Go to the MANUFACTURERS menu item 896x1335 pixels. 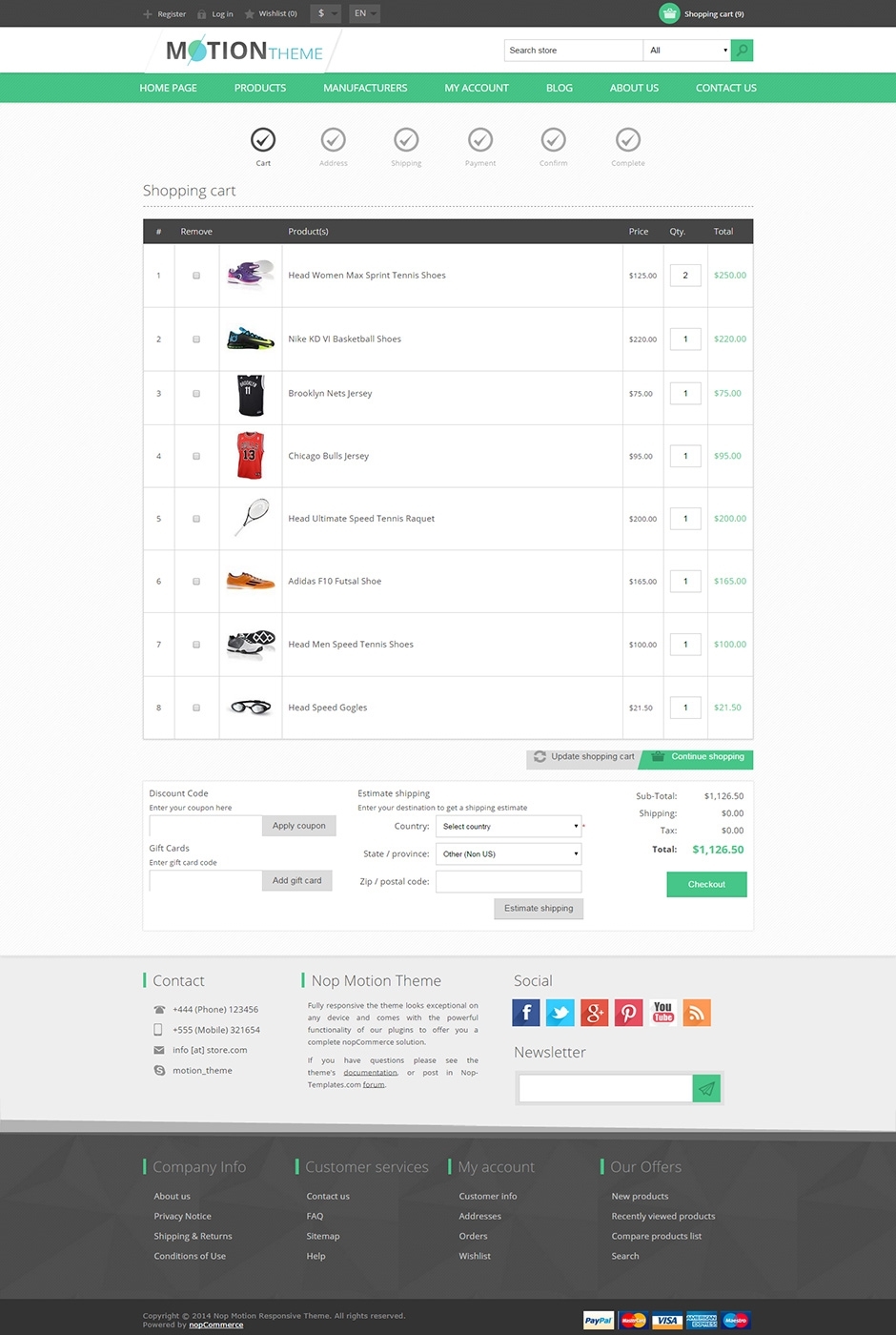pyautogui.click(x=365, y=88)
